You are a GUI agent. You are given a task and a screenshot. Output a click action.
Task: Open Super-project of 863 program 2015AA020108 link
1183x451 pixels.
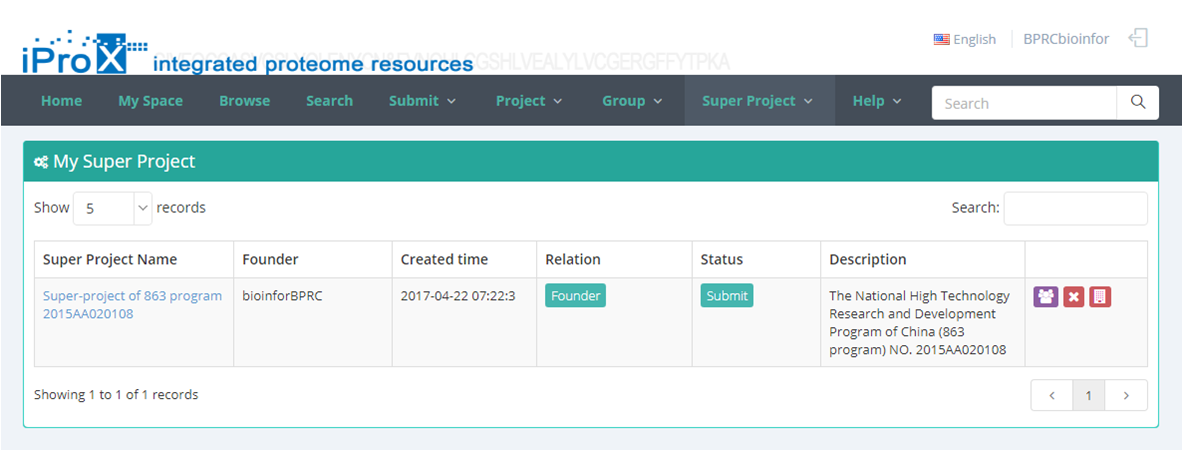(x=133, y=305)
